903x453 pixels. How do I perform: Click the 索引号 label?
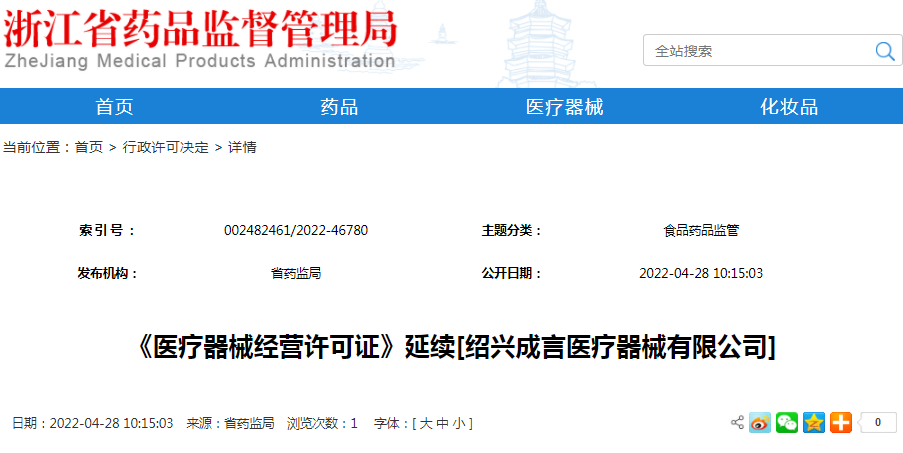pyautogui.click(x=107, y=231)
